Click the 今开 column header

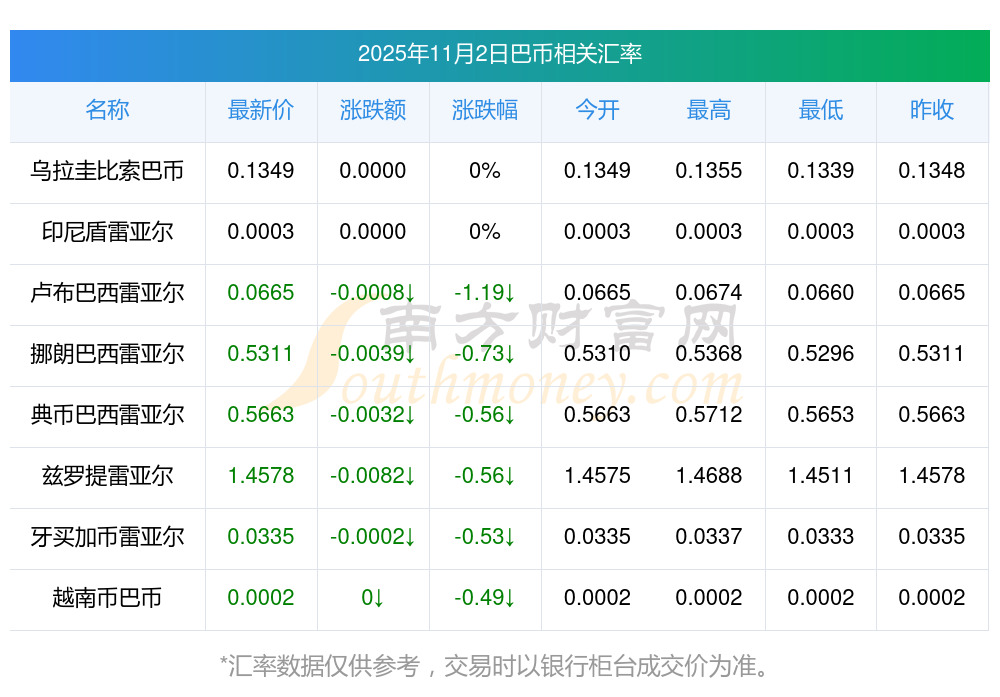click(597, 110)
